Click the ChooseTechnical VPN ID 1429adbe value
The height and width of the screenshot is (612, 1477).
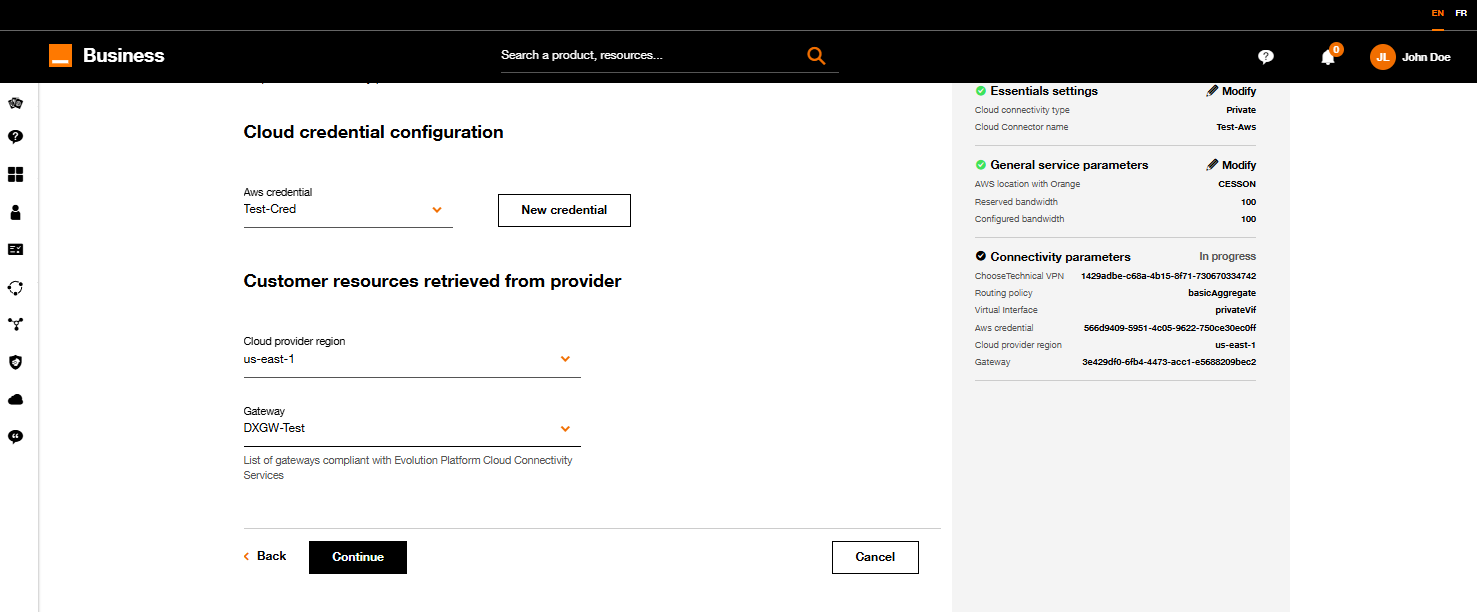(x=1169, y=276)
